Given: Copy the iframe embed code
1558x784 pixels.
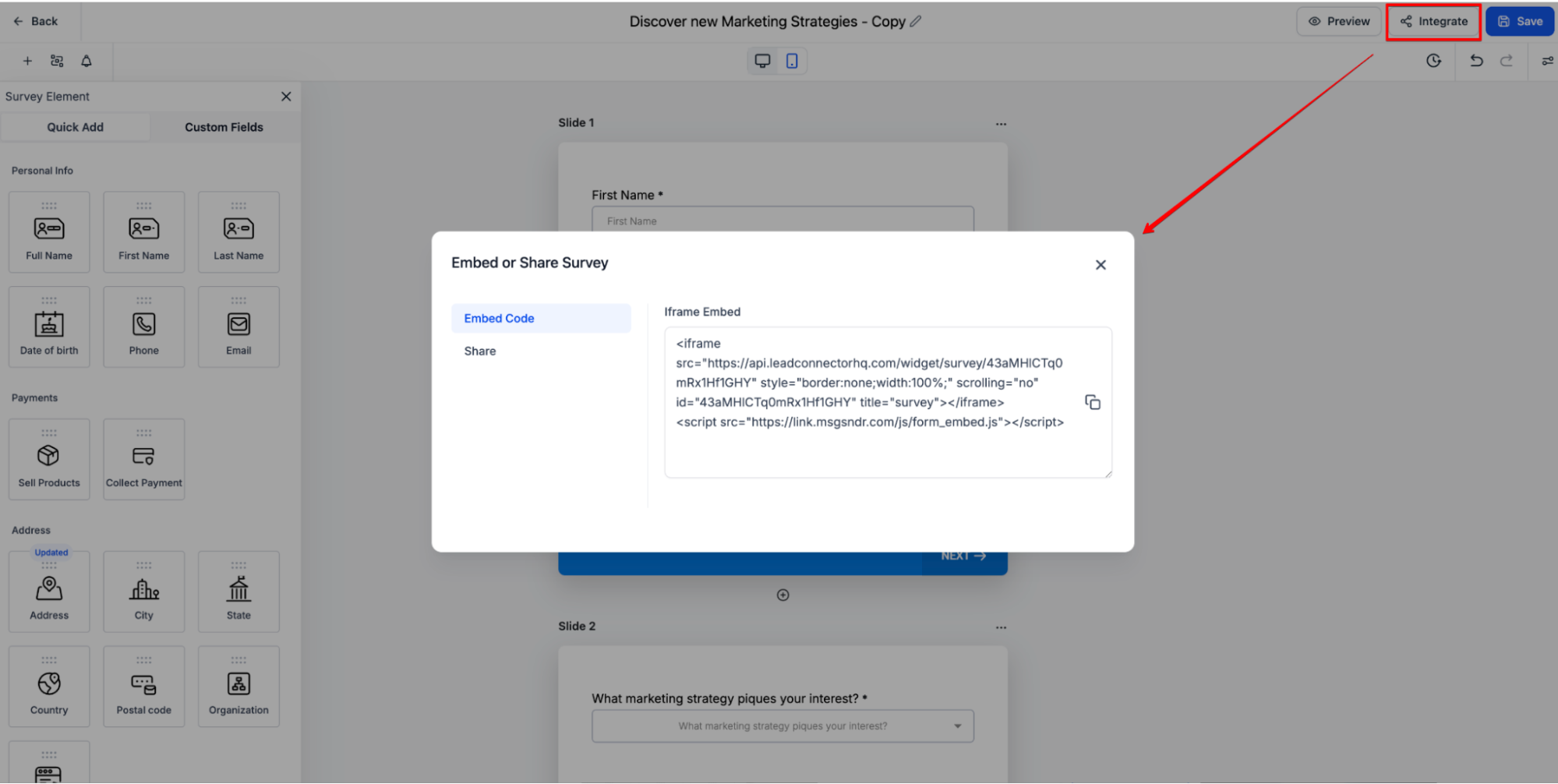Looking at the screenshot, I should coord(1093,402).
